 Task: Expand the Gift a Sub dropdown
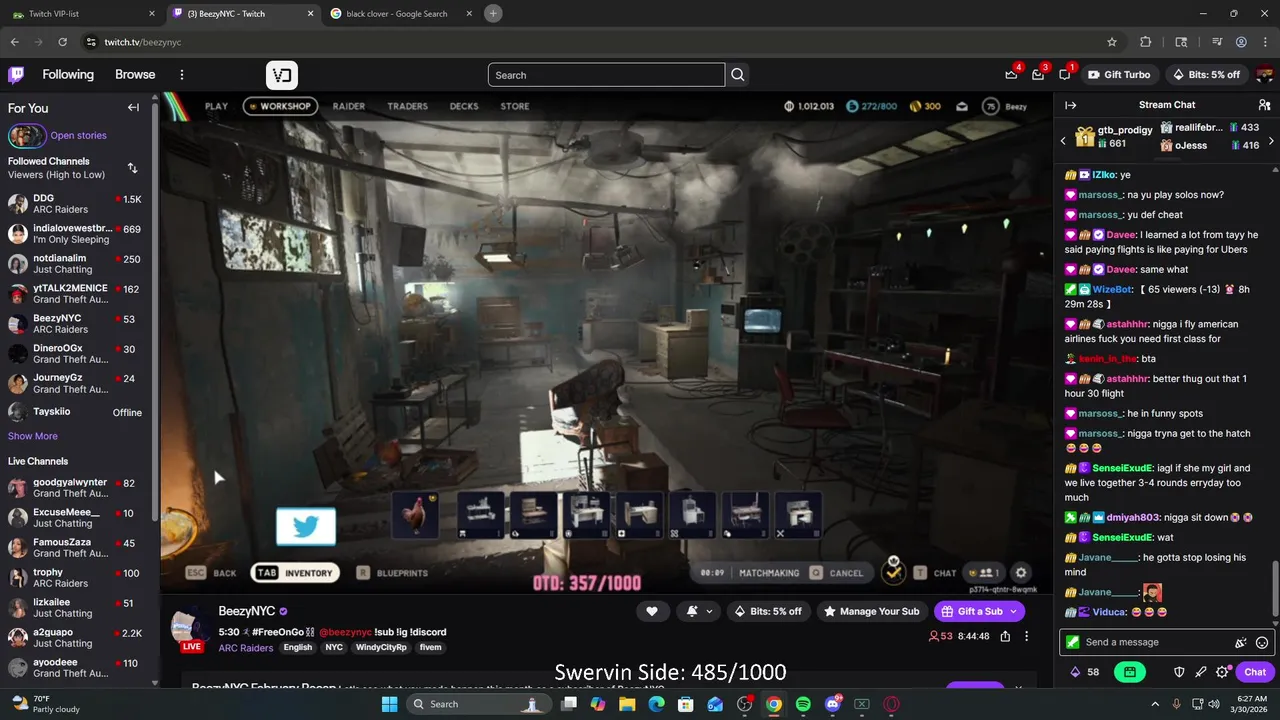[x=1013, y=611]
